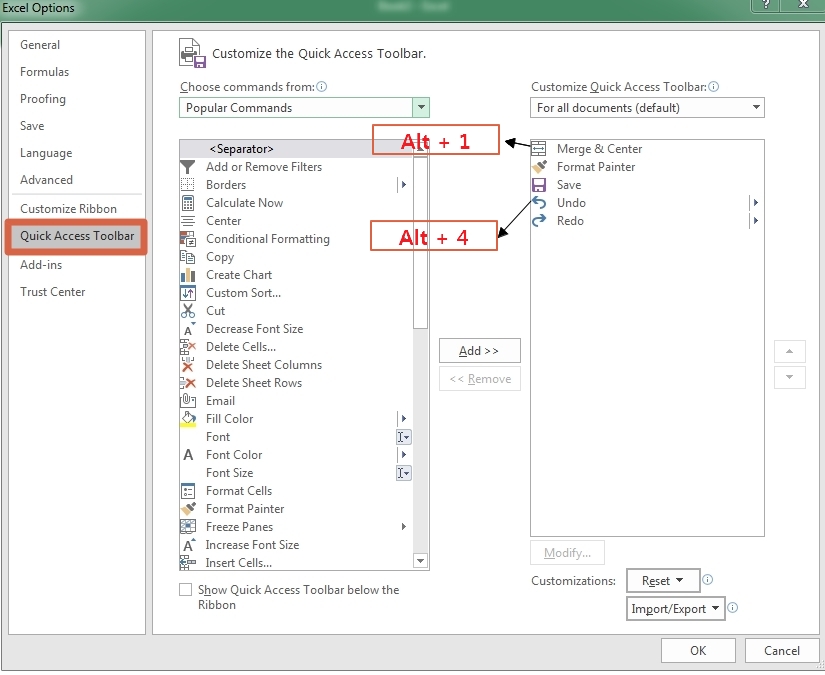Click the Center alignment icon
Viewport: 825px width, 675px height.
tap(187, 221)
